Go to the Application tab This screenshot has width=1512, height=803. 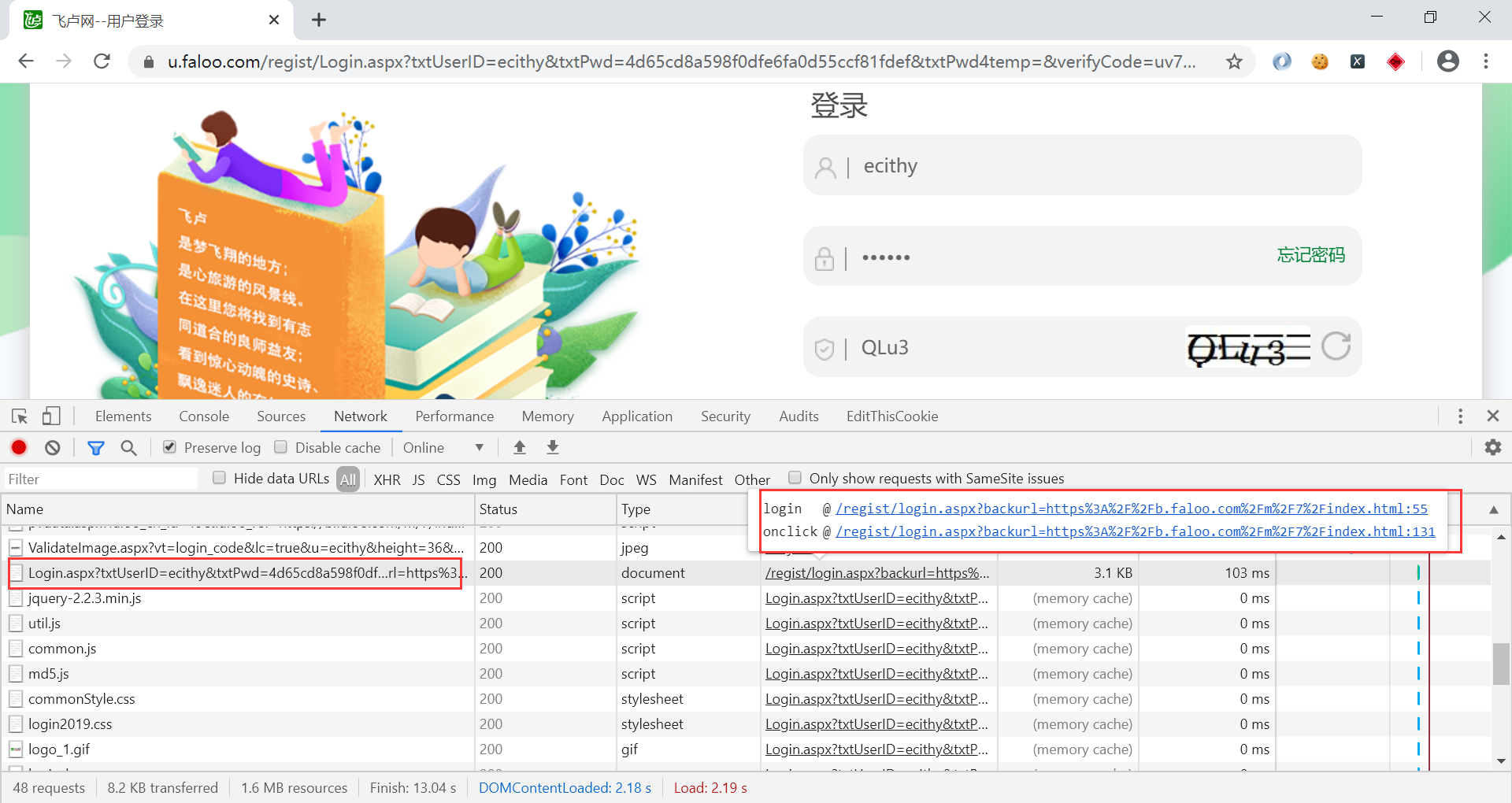click(637, 416)
